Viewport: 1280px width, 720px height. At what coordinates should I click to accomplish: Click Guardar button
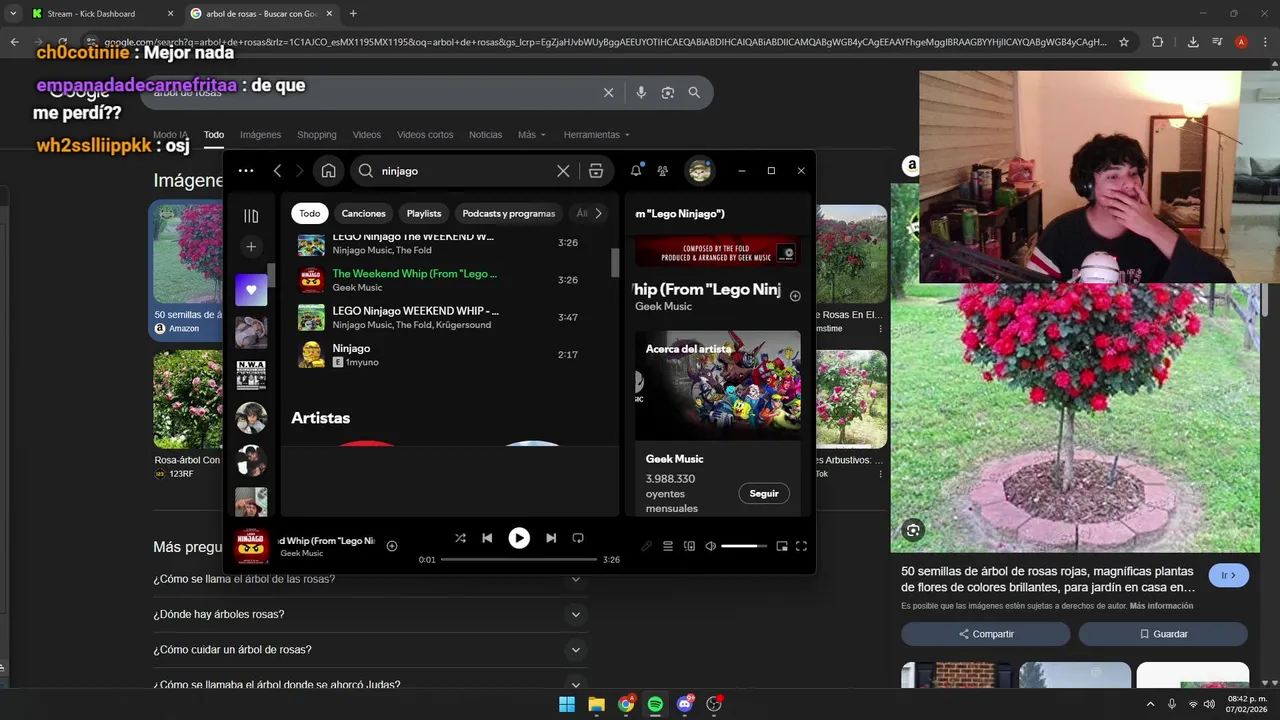click(x=1163, y=634)
